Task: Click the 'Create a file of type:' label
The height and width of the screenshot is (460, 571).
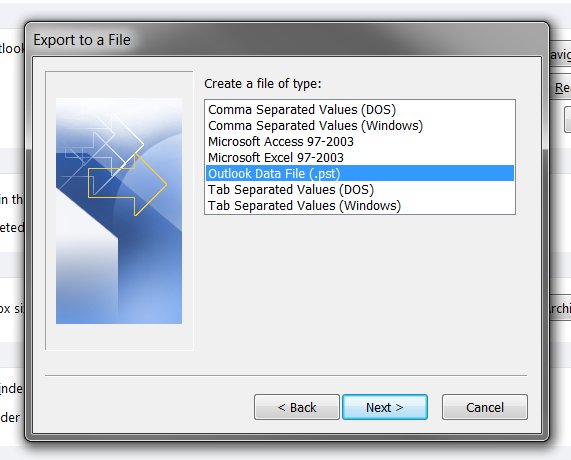Action: tap(263, 84)
